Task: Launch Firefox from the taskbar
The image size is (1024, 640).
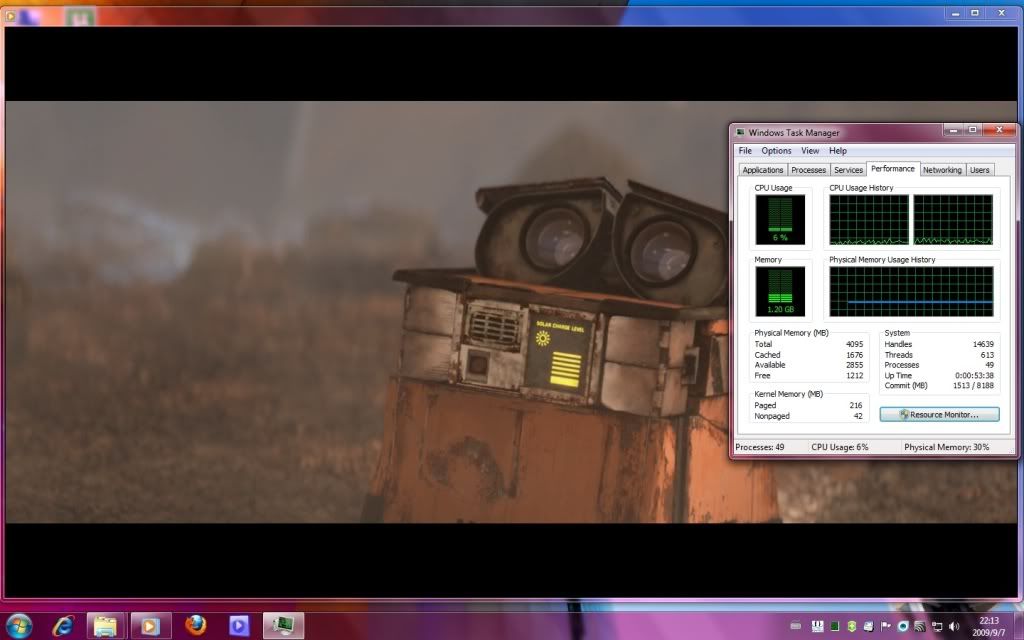Action: [x=196, y=626]
